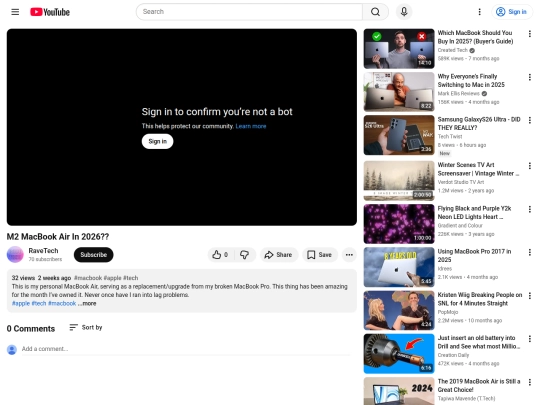Open Kristen Wiig SNL video thumbnail
Screen dimensions: 540x405
coord(399,310)
